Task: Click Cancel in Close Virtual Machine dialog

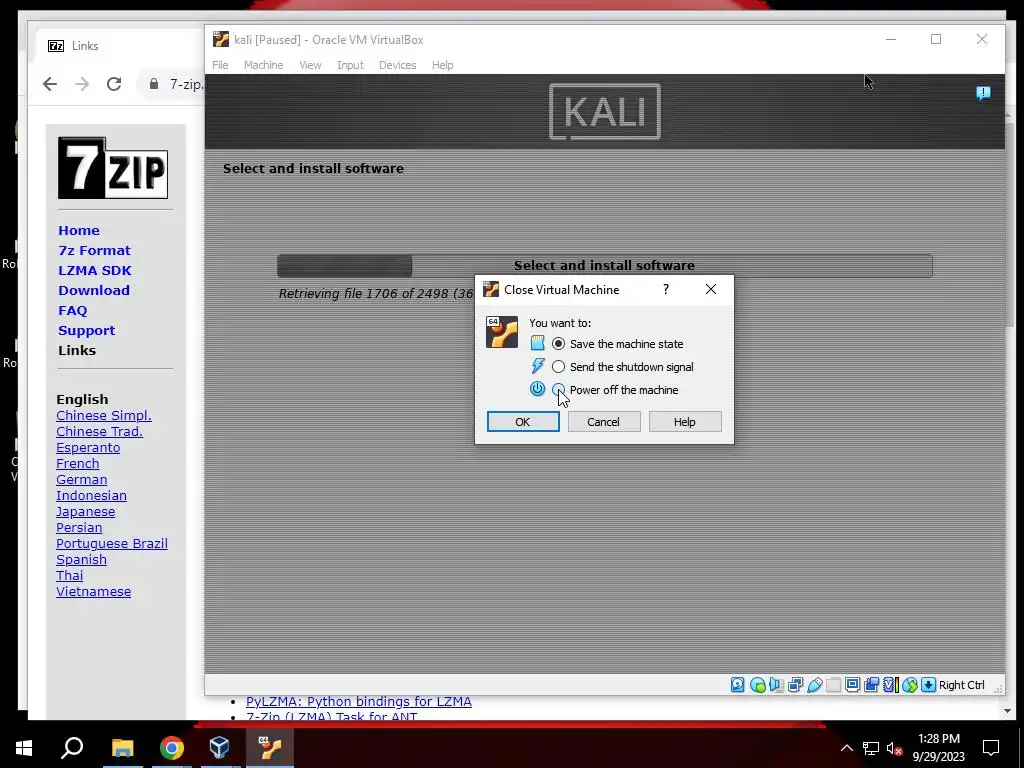Action: click(603, 422)
